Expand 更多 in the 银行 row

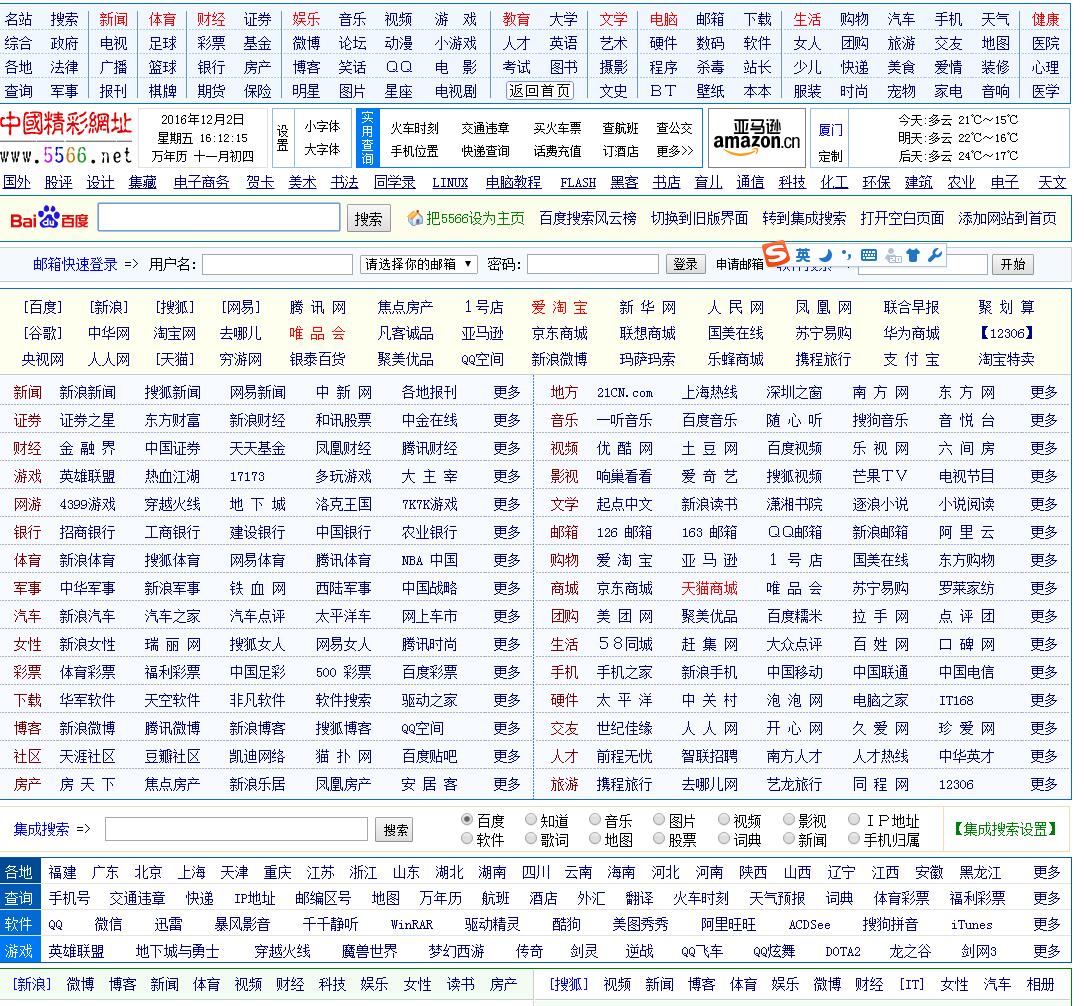pos(507,532)
